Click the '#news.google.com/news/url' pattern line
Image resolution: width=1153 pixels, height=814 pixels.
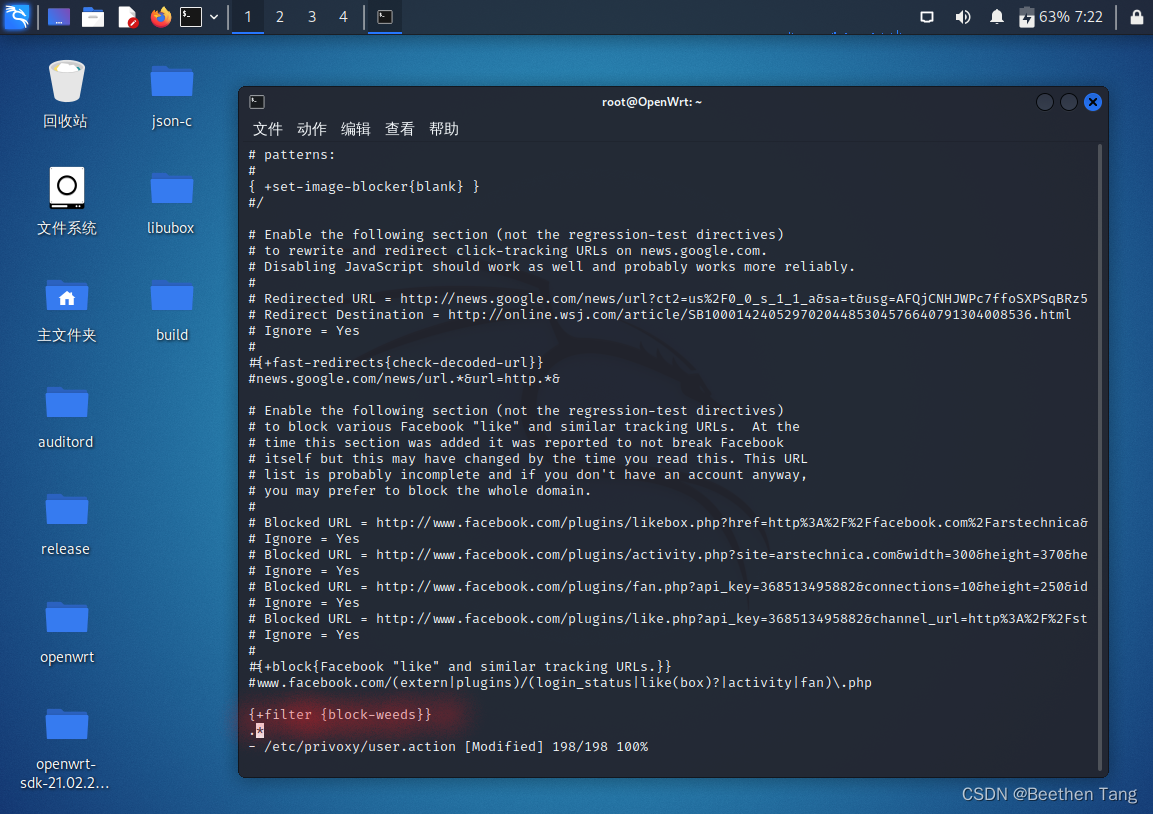[x=404, y=379]
